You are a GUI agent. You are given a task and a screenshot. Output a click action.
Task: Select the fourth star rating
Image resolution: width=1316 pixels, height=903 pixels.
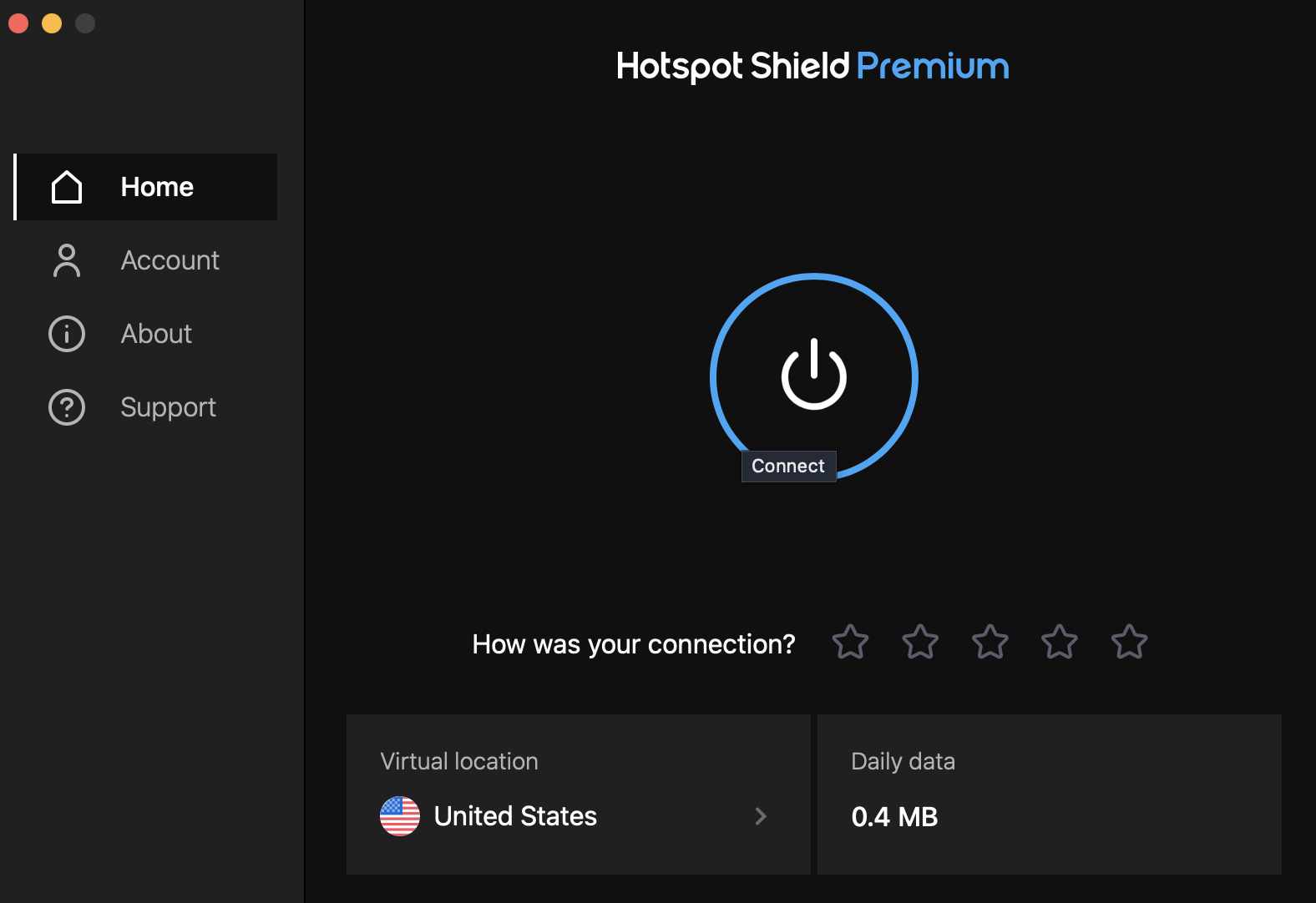coord(1059,643)
